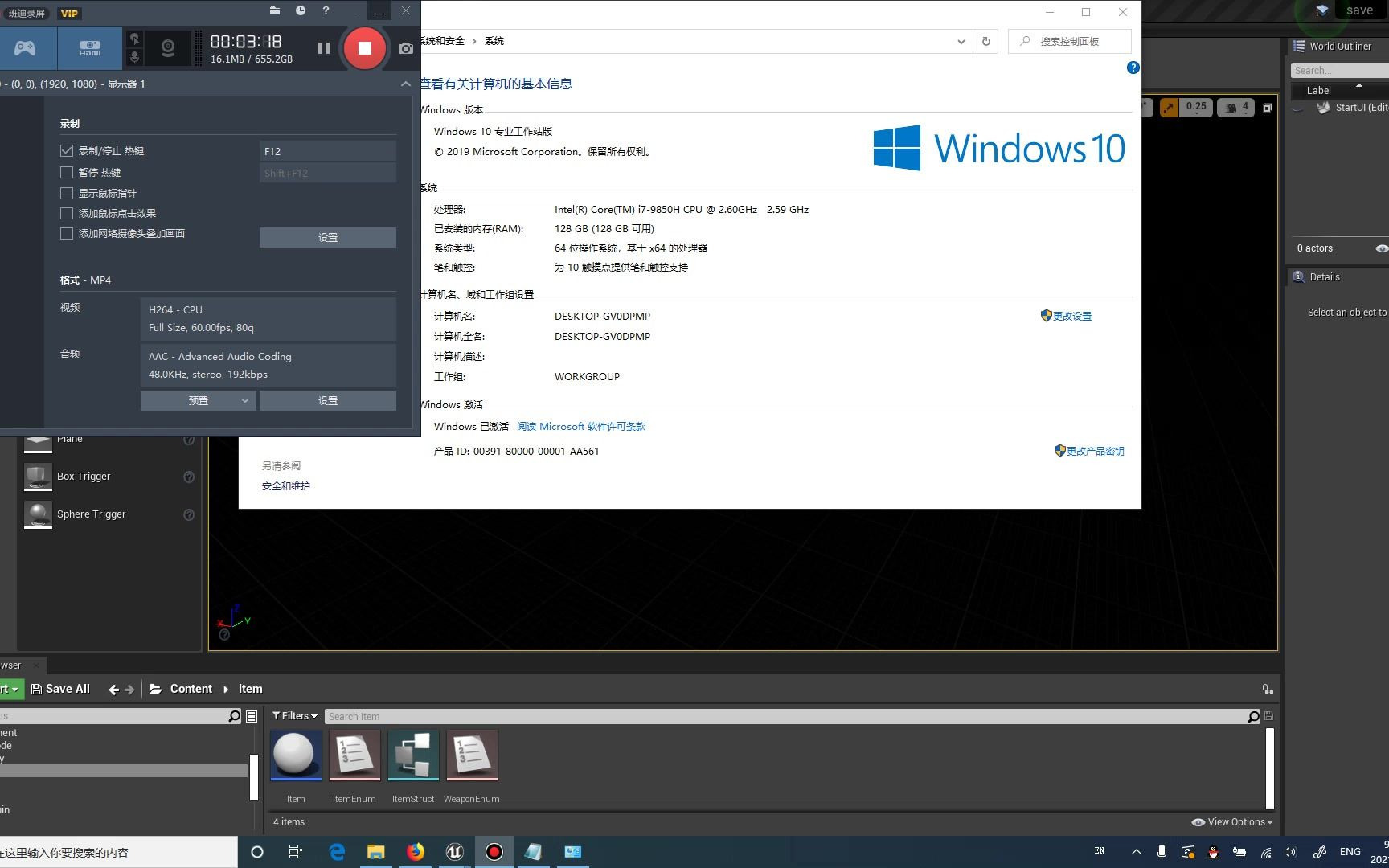Open help in the System window

tap(1133, 68)
